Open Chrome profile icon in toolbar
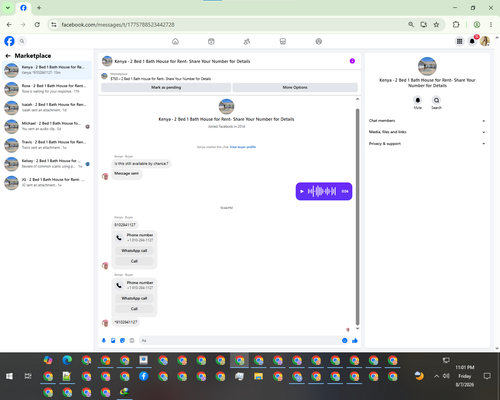500x400 pixels. coord(477,24)
